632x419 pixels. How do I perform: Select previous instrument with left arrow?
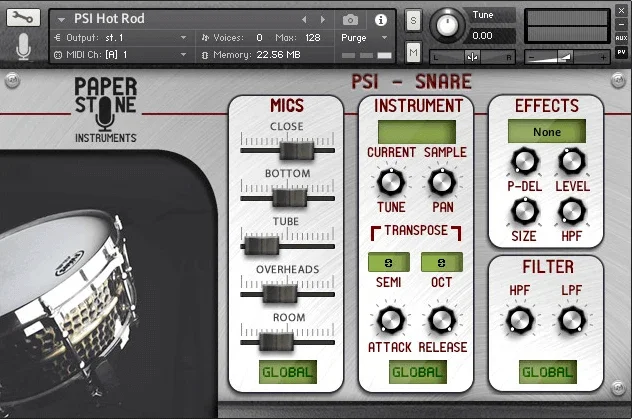[304, 19]
